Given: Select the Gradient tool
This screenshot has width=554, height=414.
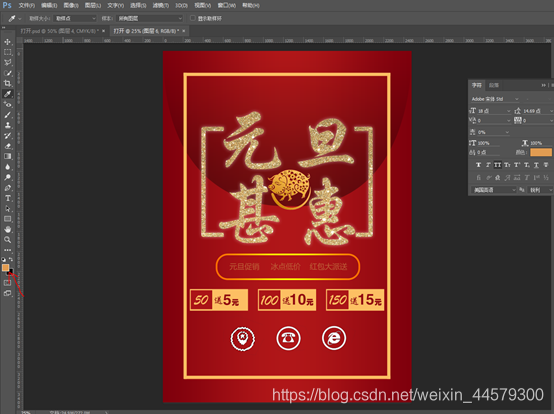Looking at the screenshot, I should pos(7,156).
